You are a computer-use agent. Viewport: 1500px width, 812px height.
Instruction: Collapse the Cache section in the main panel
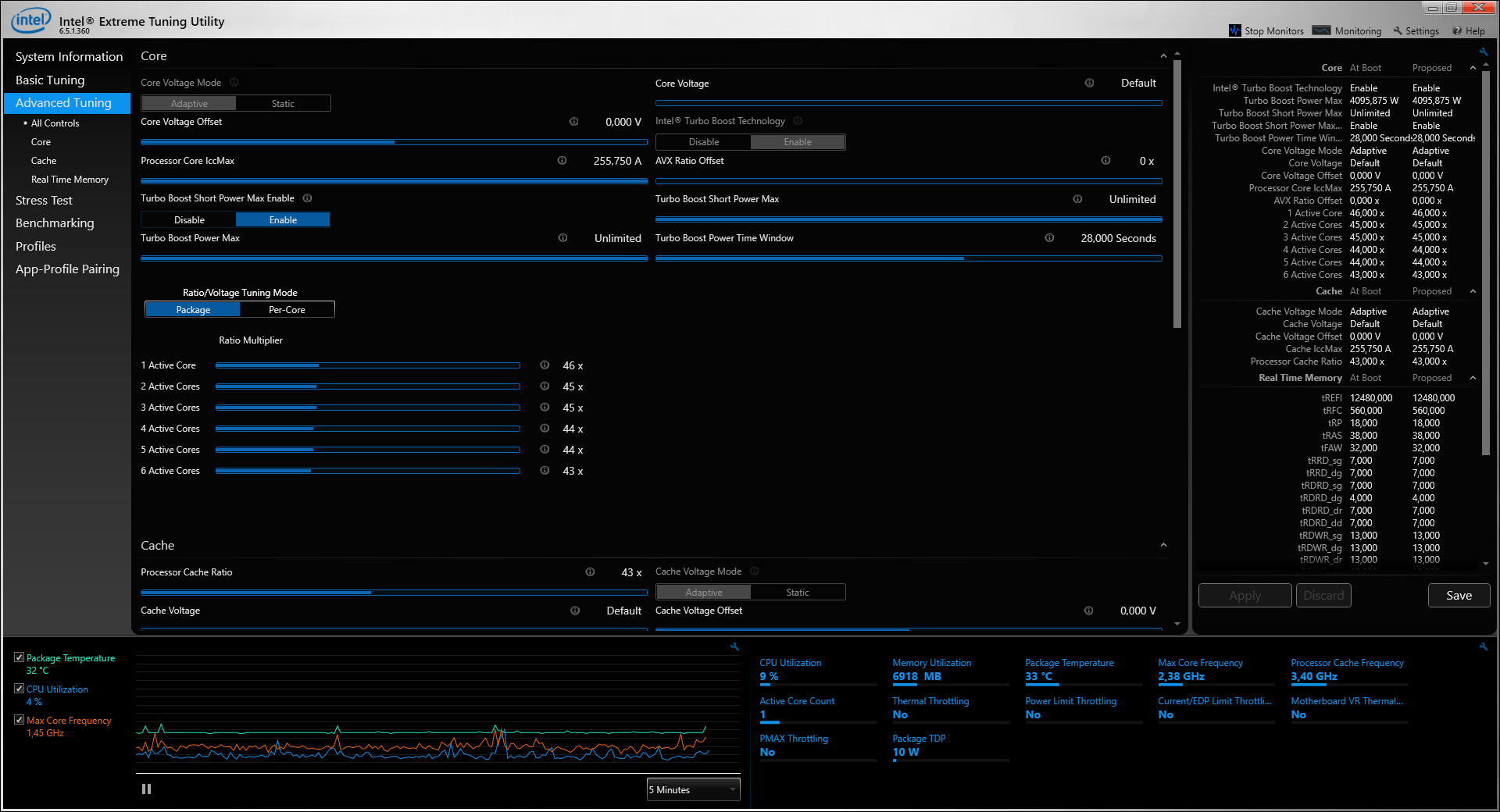pyautogui.click(x=1163, y=546)
